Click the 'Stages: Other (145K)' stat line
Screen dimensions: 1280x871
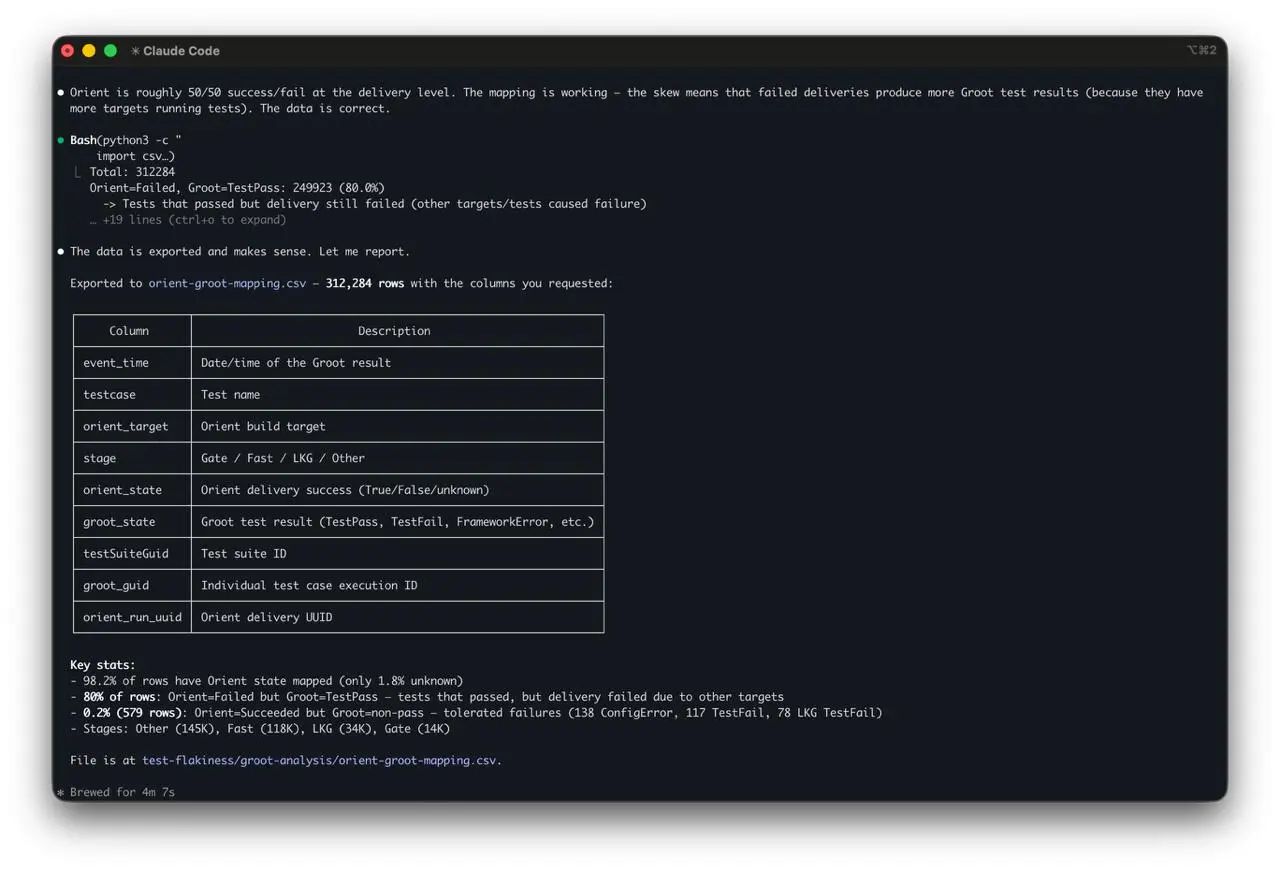click(x=260, y=729)
